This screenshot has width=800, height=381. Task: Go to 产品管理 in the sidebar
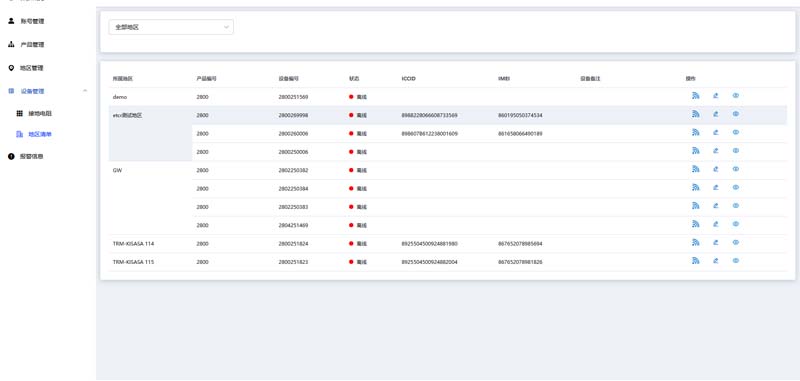tap(32, 45)
